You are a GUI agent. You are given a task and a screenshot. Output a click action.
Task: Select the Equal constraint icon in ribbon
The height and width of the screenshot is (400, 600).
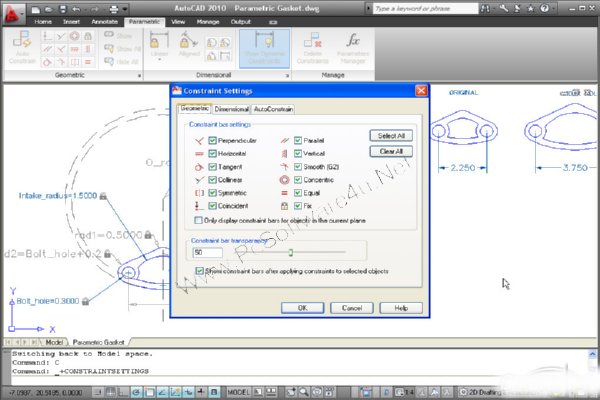pyautogui.click(x=88, y=62)
